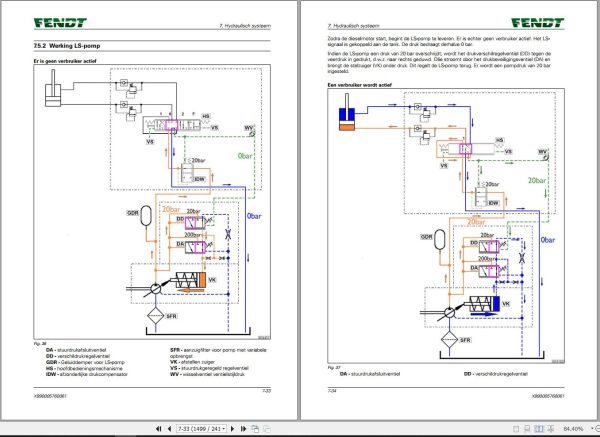Click the FENDT logo on the left page
Screen dimensions: 600x437
(x=60, y=23)
